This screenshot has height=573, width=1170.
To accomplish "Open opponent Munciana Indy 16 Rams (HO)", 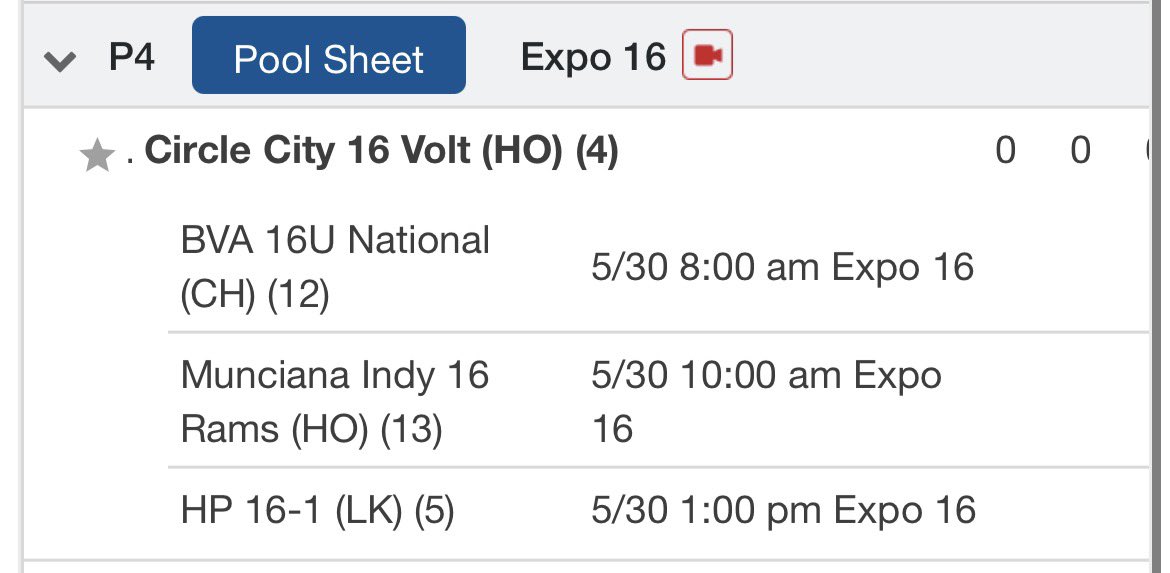I will [335, 401].
